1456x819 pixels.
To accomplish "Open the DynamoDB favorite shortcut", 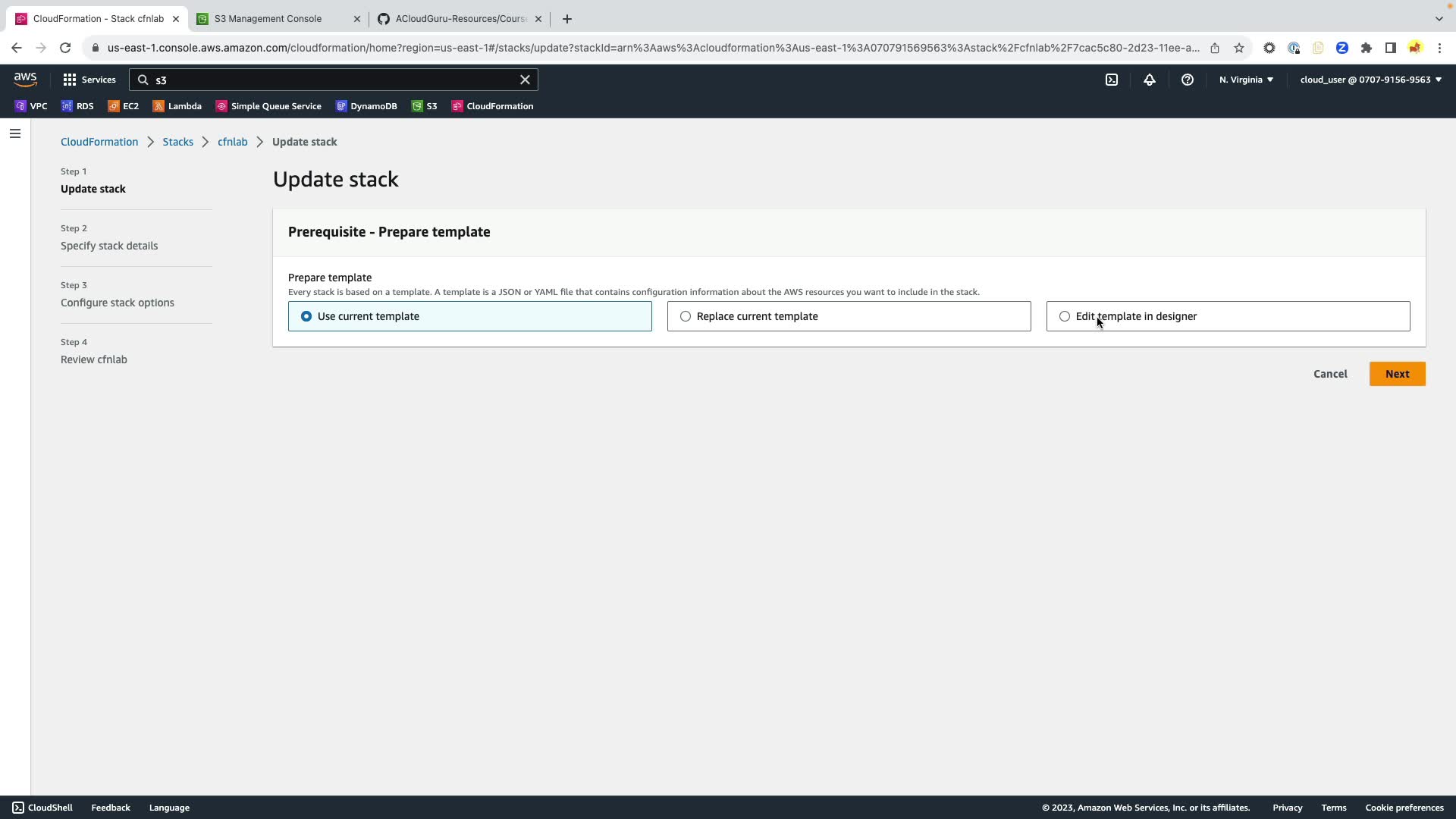I will click(366, 106).
